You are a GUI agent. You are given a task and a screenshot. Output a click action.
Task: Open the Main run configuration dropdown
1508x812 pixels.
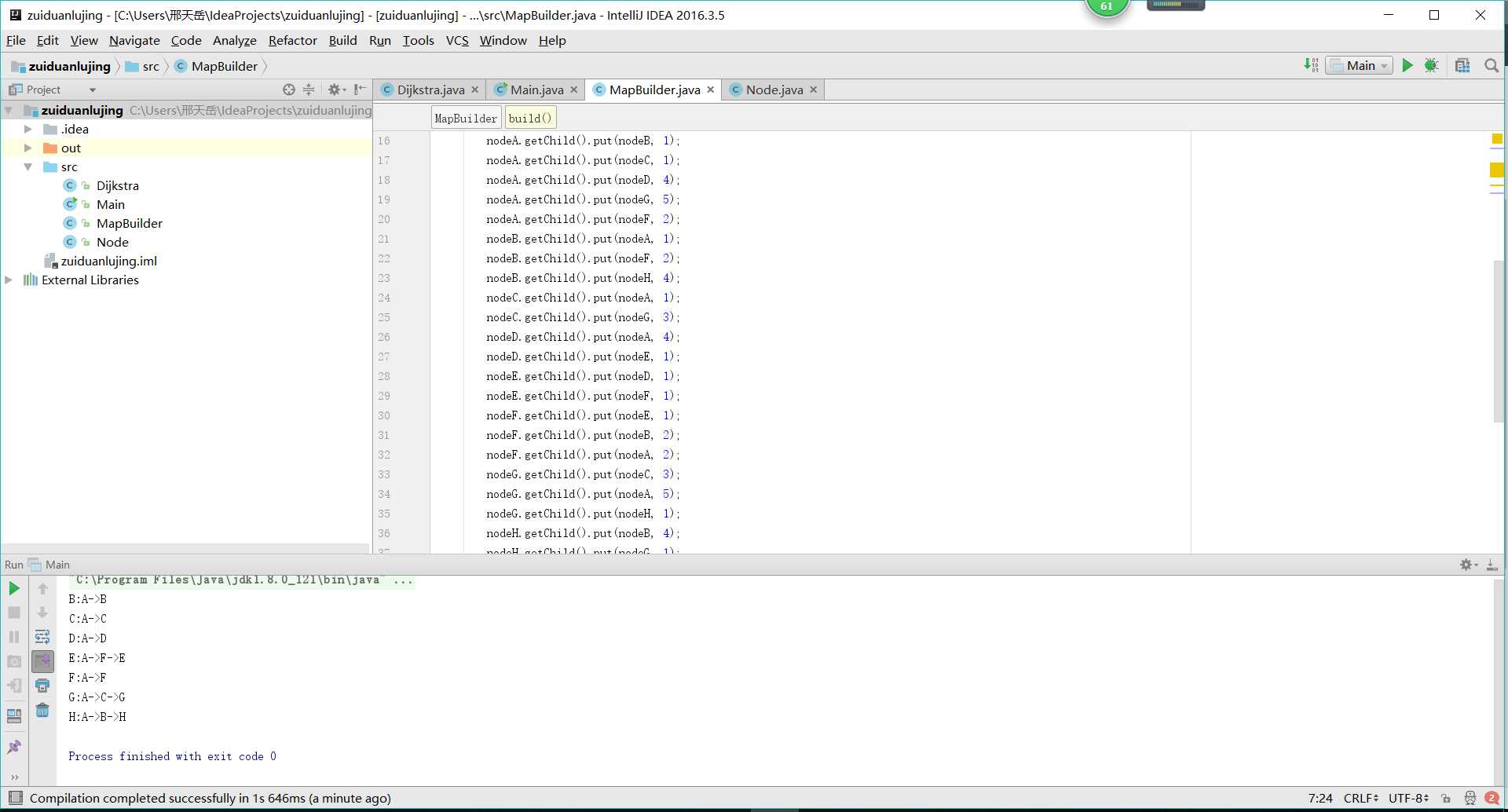[1360, 65]
